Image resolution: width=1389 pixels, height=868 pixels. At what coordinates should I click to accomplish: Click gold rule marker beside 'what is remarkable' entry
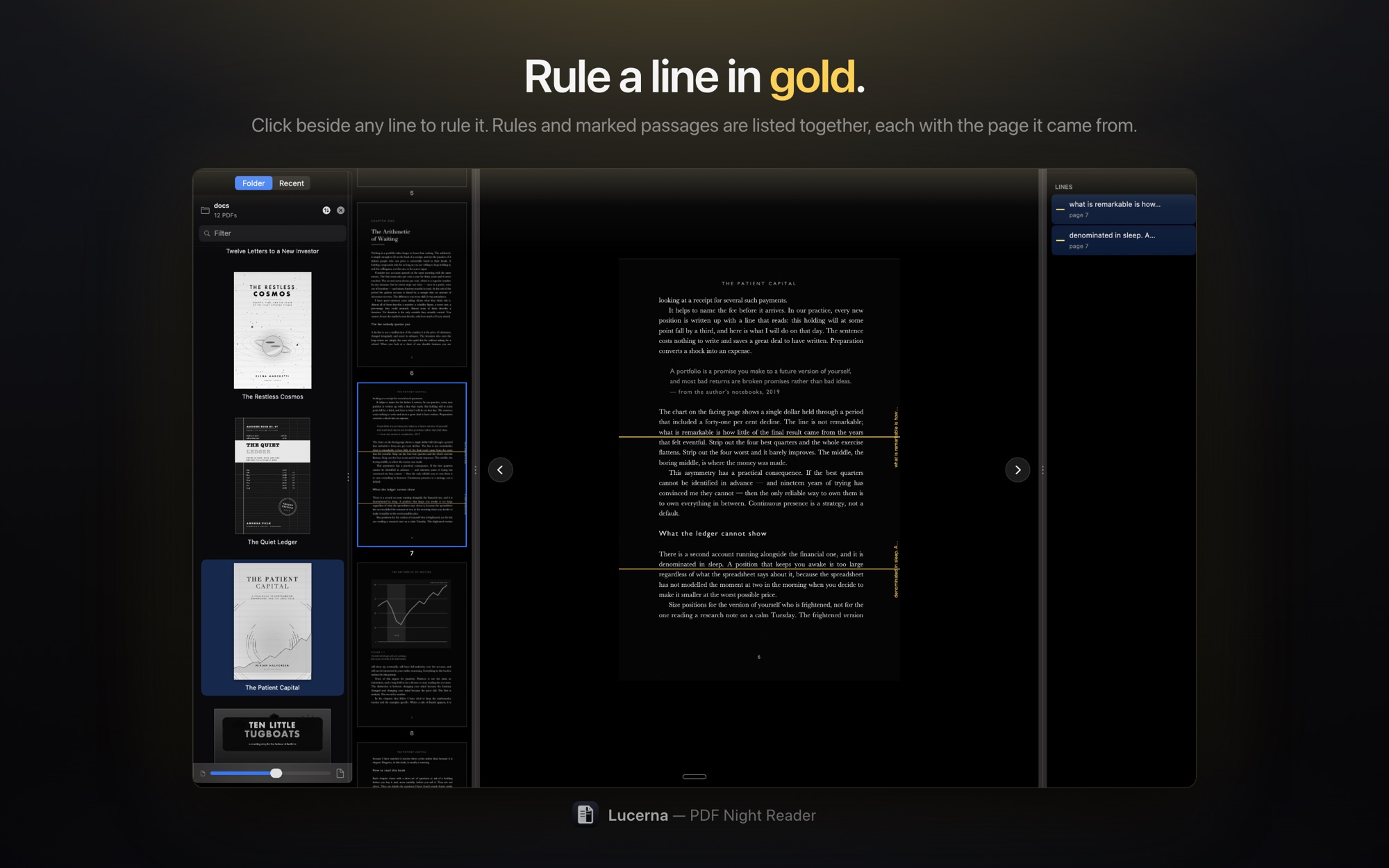[1060, 209]
